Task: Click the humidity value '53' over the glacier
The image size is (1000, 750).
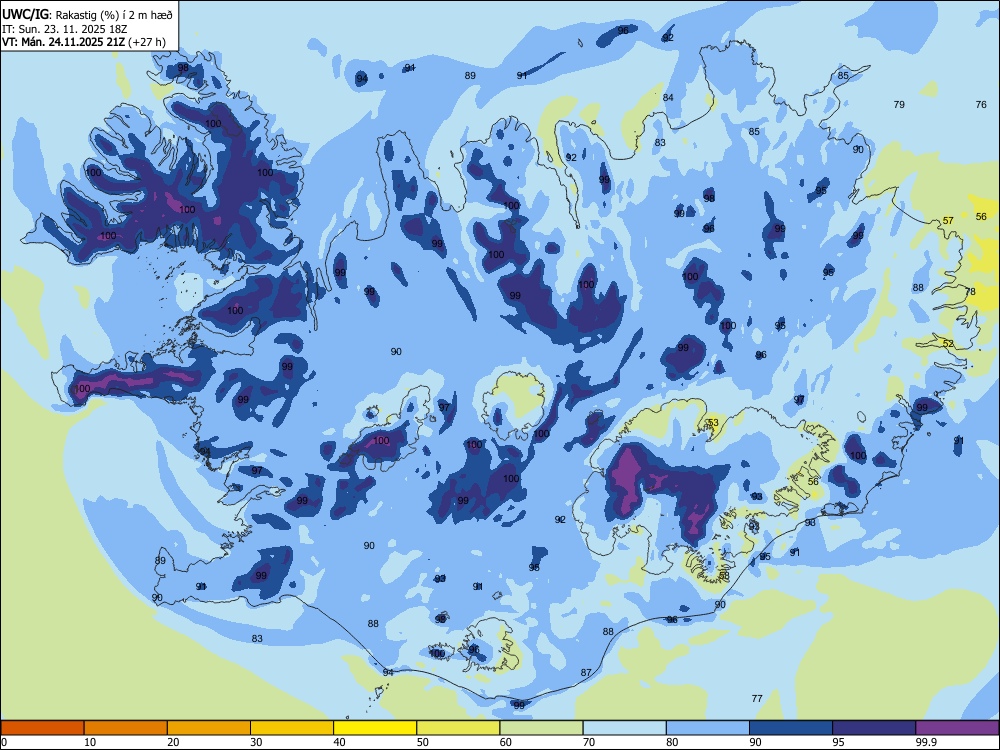Action: 714,423
